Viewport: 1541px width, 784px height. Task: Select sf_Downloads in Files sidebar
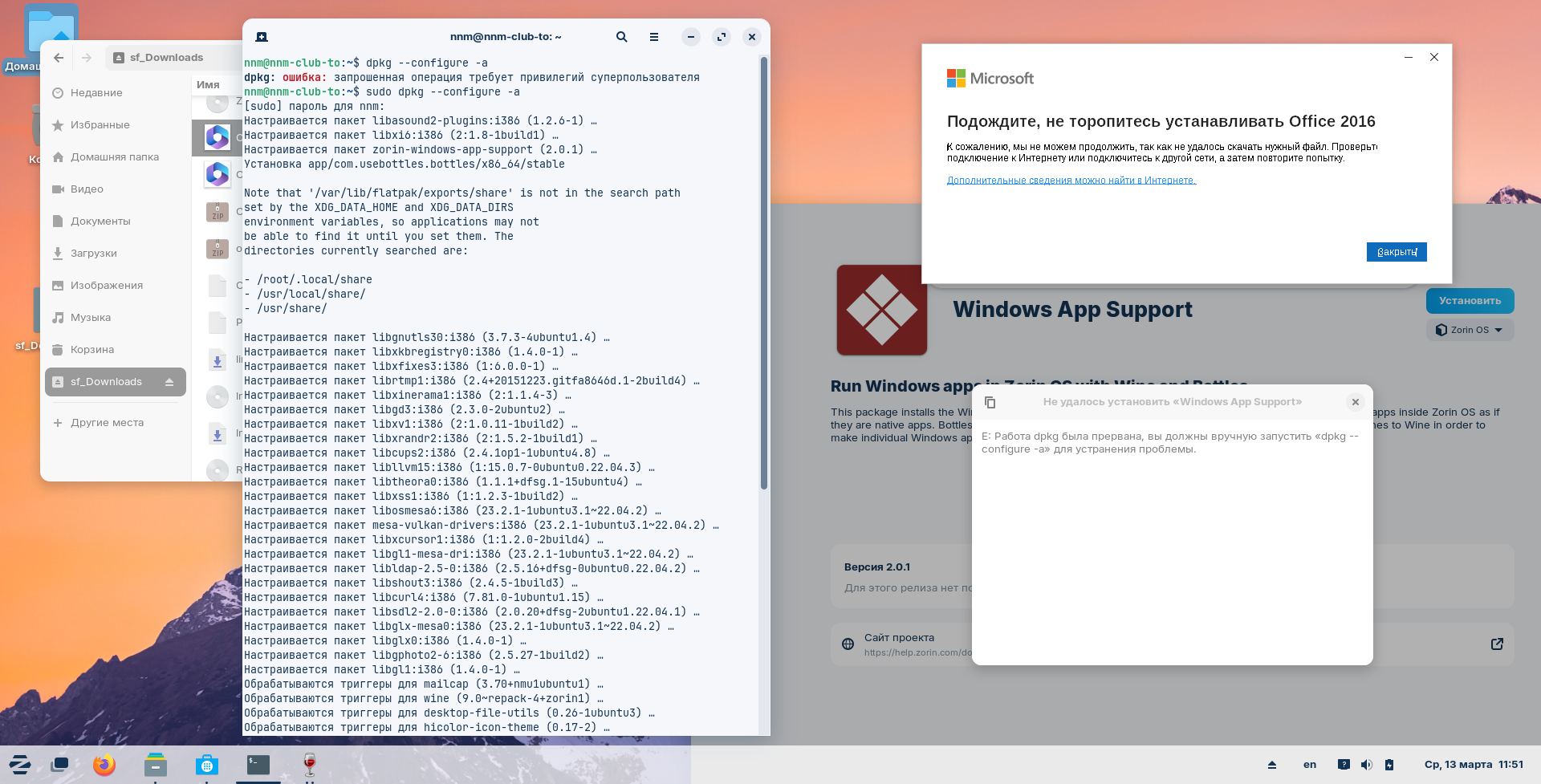click(x=116, y=382)
